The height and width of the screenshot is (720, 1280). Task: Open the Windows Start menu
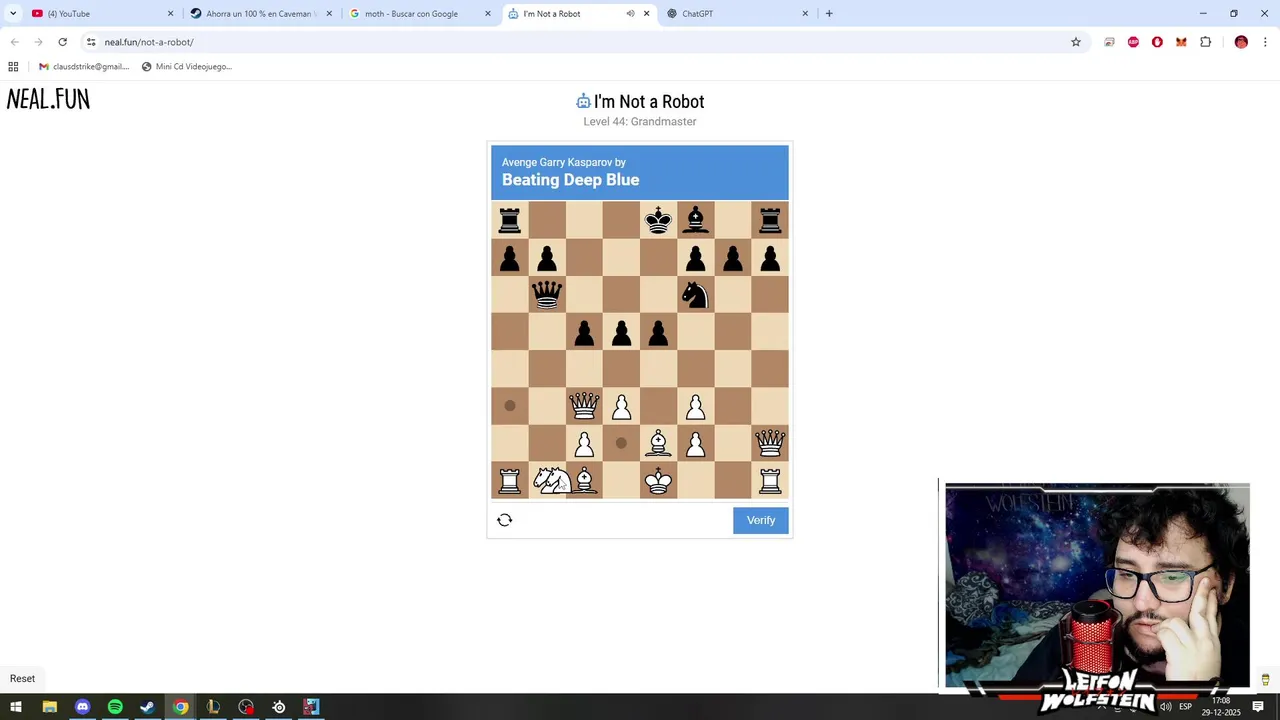16,707
